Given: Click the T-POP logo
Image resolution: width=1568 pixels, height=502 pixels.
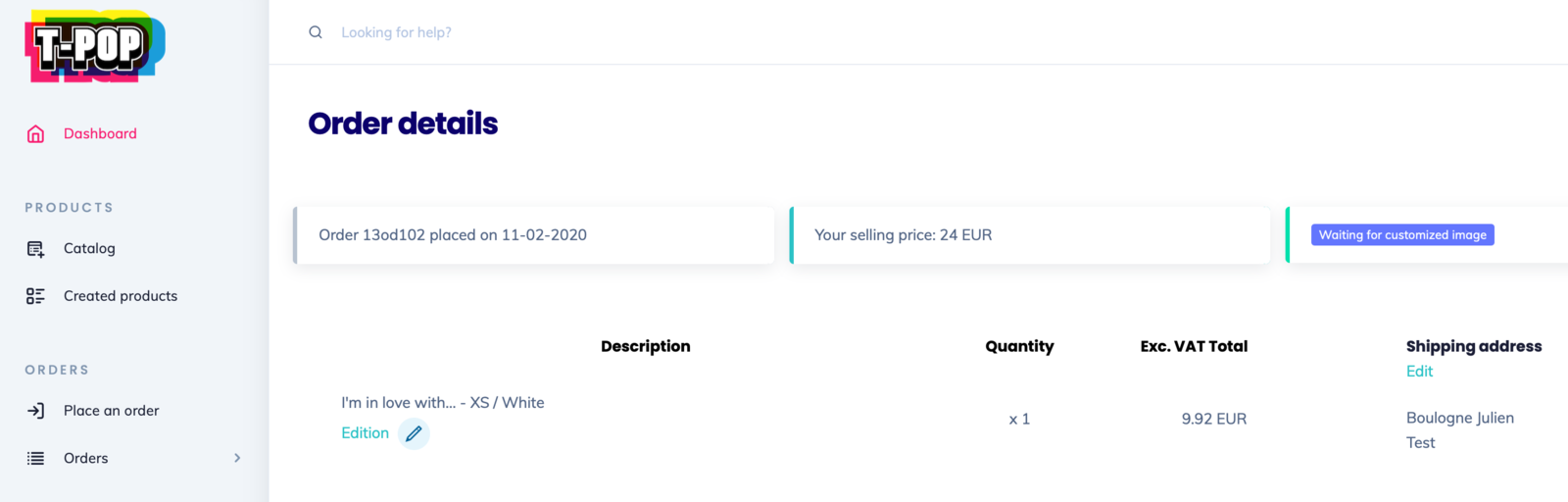Looking at the screenshot, I should click(95, 46).
